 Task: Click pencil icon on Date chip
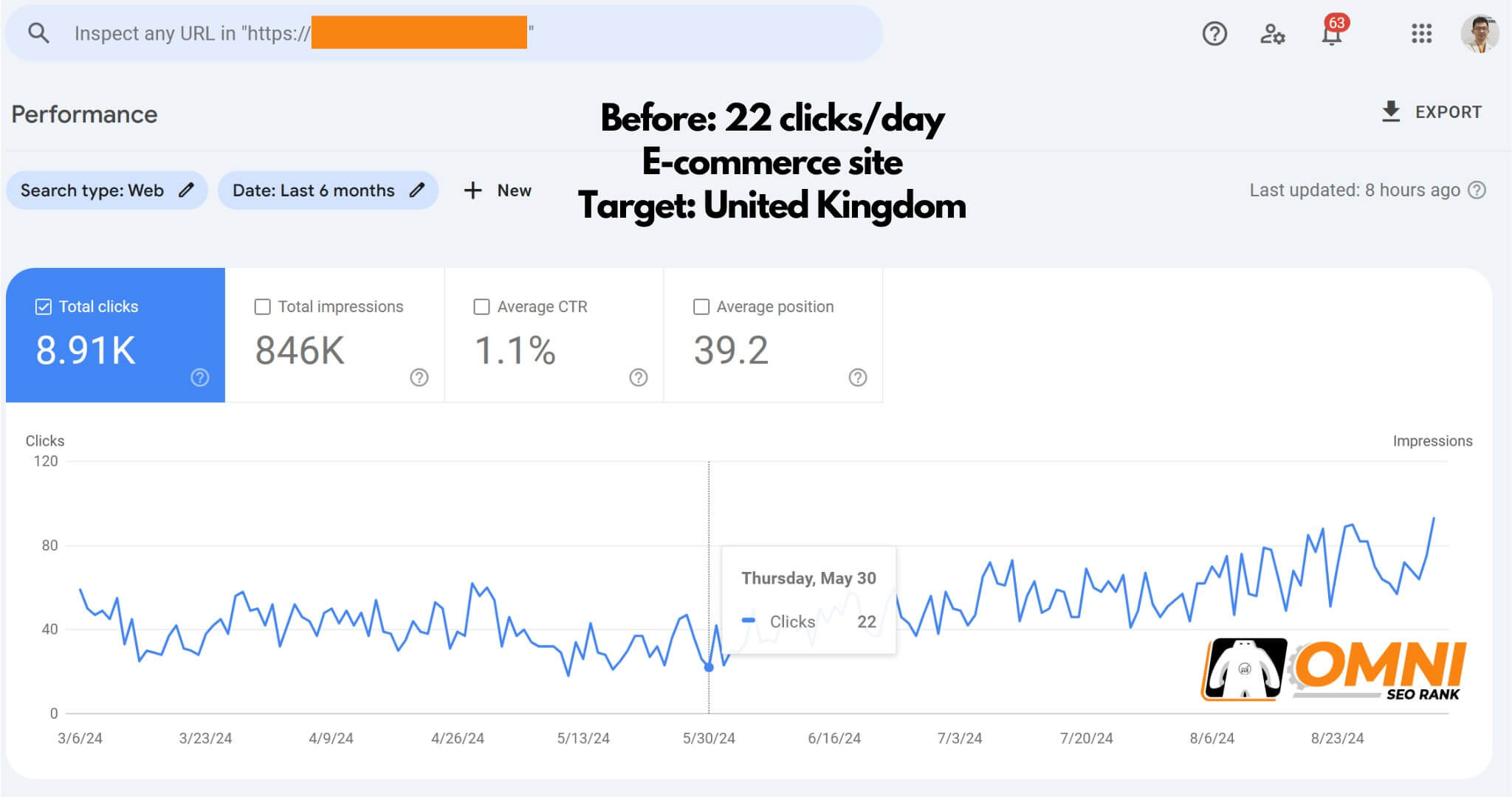coord(417,190)
